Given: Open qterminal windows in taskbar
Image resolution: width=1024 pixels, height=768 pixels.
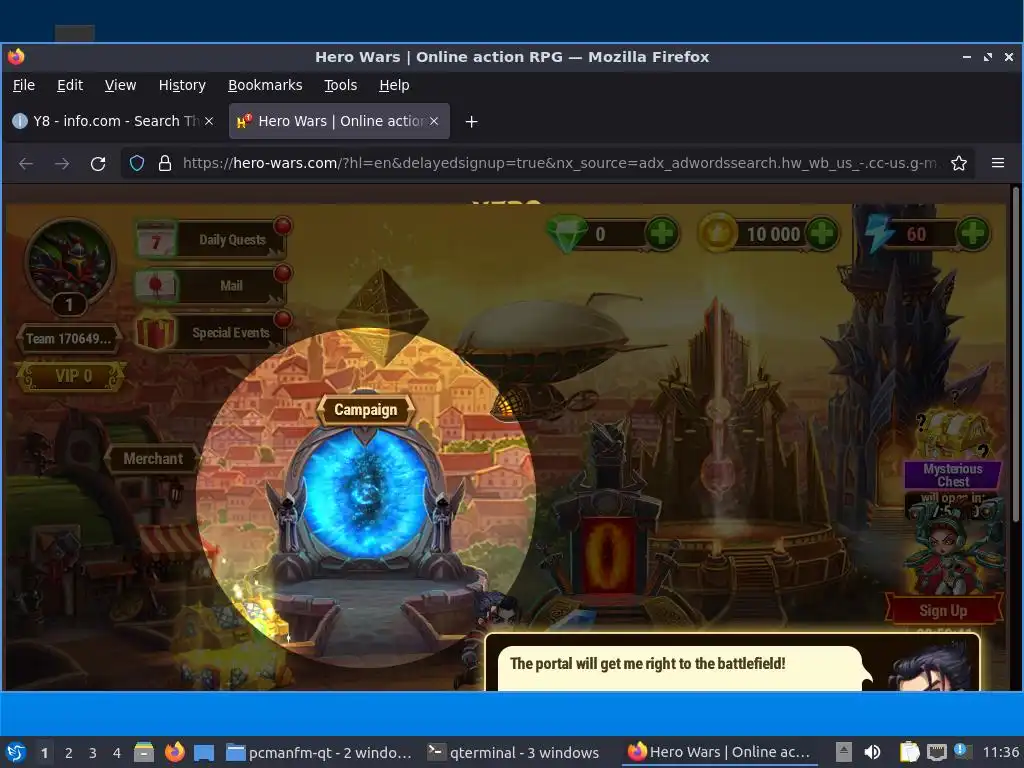Looking at the screenshot, I should coord(513,752).
